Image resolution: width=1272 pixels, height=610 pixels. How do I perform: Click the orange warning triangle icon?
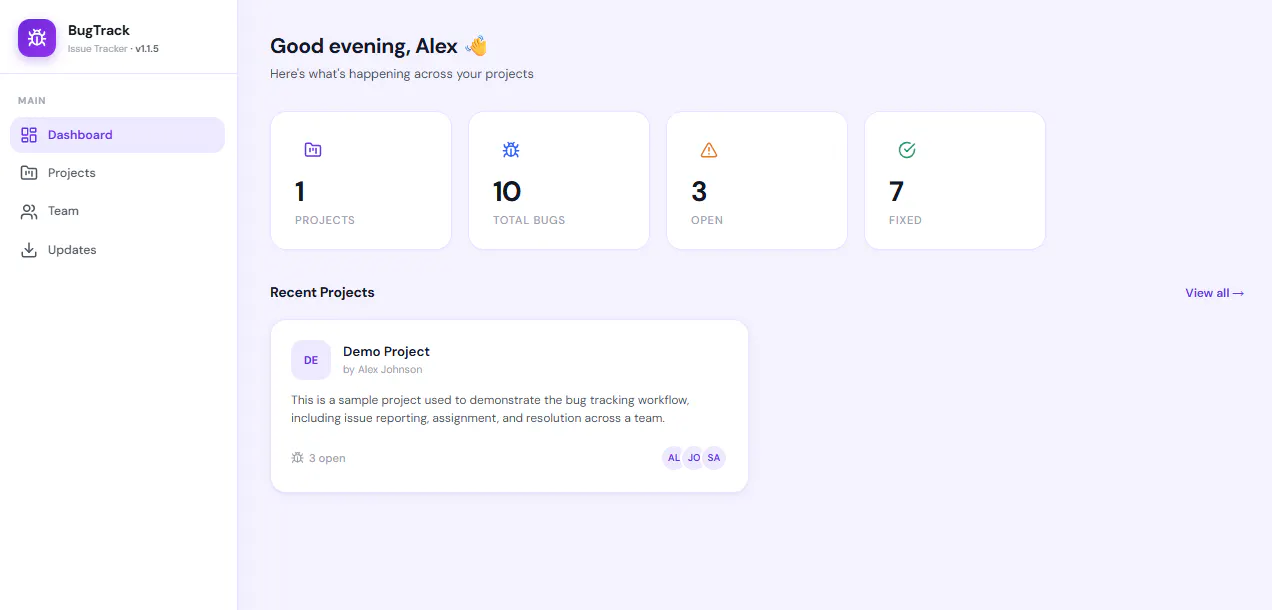[709, 150]
